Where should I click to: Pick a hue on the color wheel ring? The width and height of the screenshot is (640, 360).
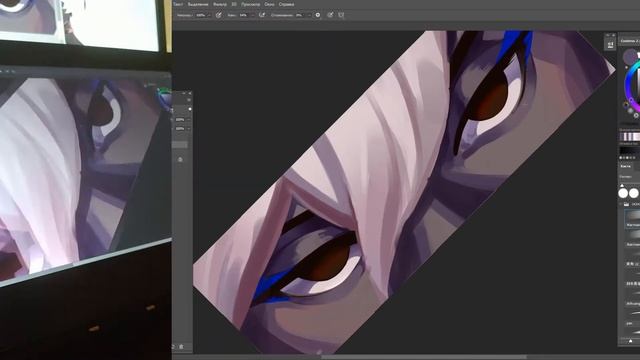click(628, 85)
